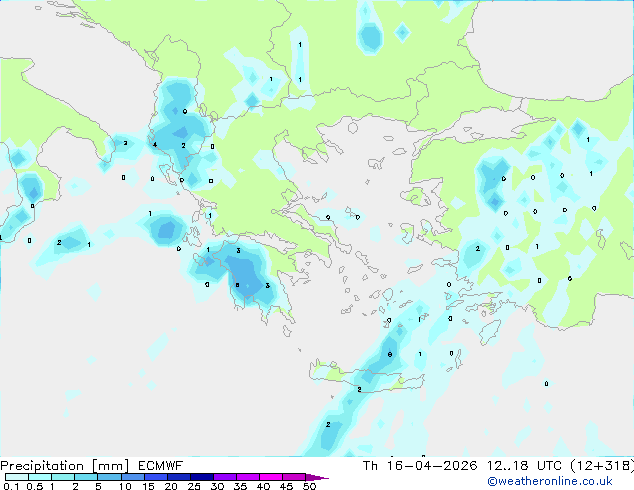Select the lightest cyan swatch between 0.1 and 0.5
634x490 pixels.
click(x=17, y=477)
